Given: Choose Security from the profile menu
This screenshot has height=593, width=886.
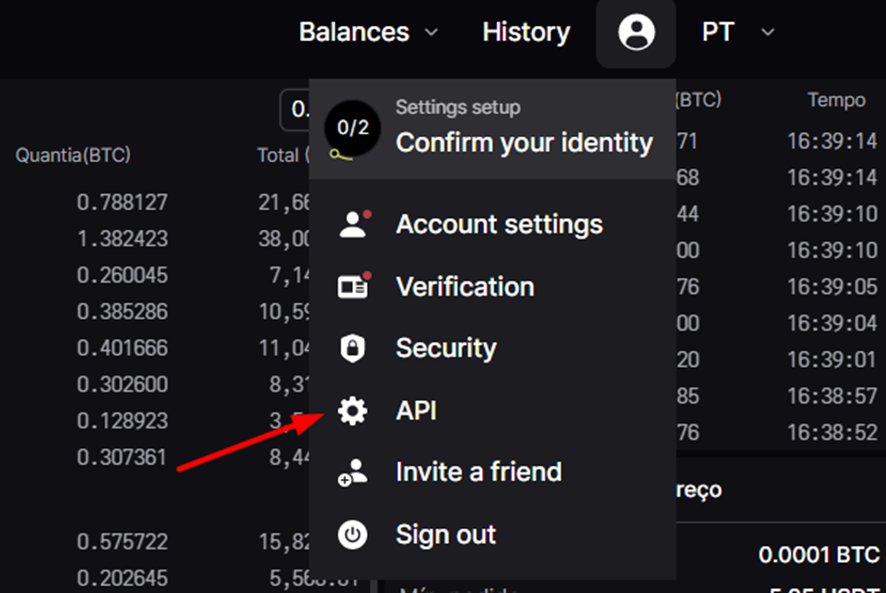Looking at the screenshot, I should (x=446, y=349).
